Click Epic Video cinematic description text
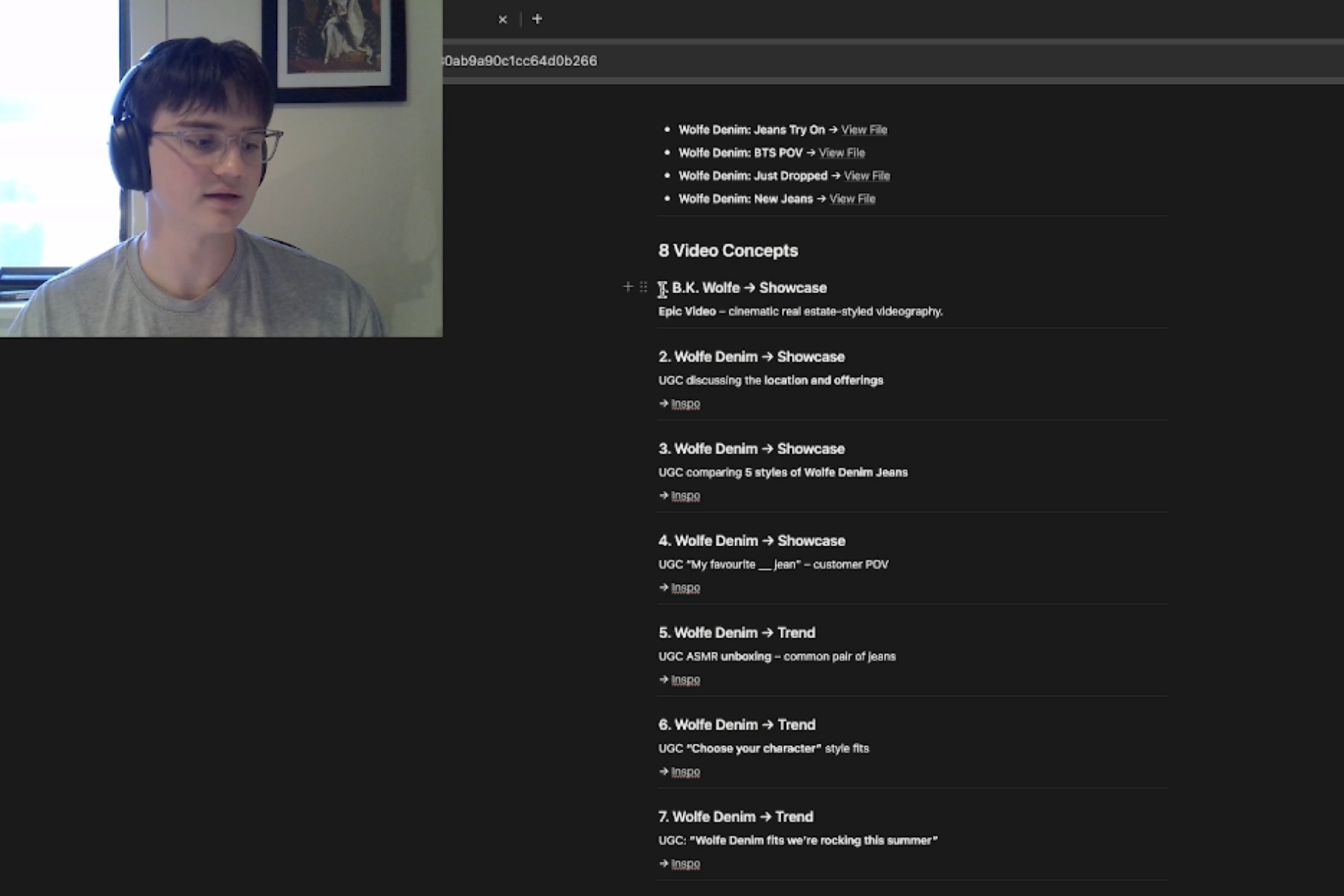The height and width of the screenshot is (896, 1344). [x=800, y=312]
